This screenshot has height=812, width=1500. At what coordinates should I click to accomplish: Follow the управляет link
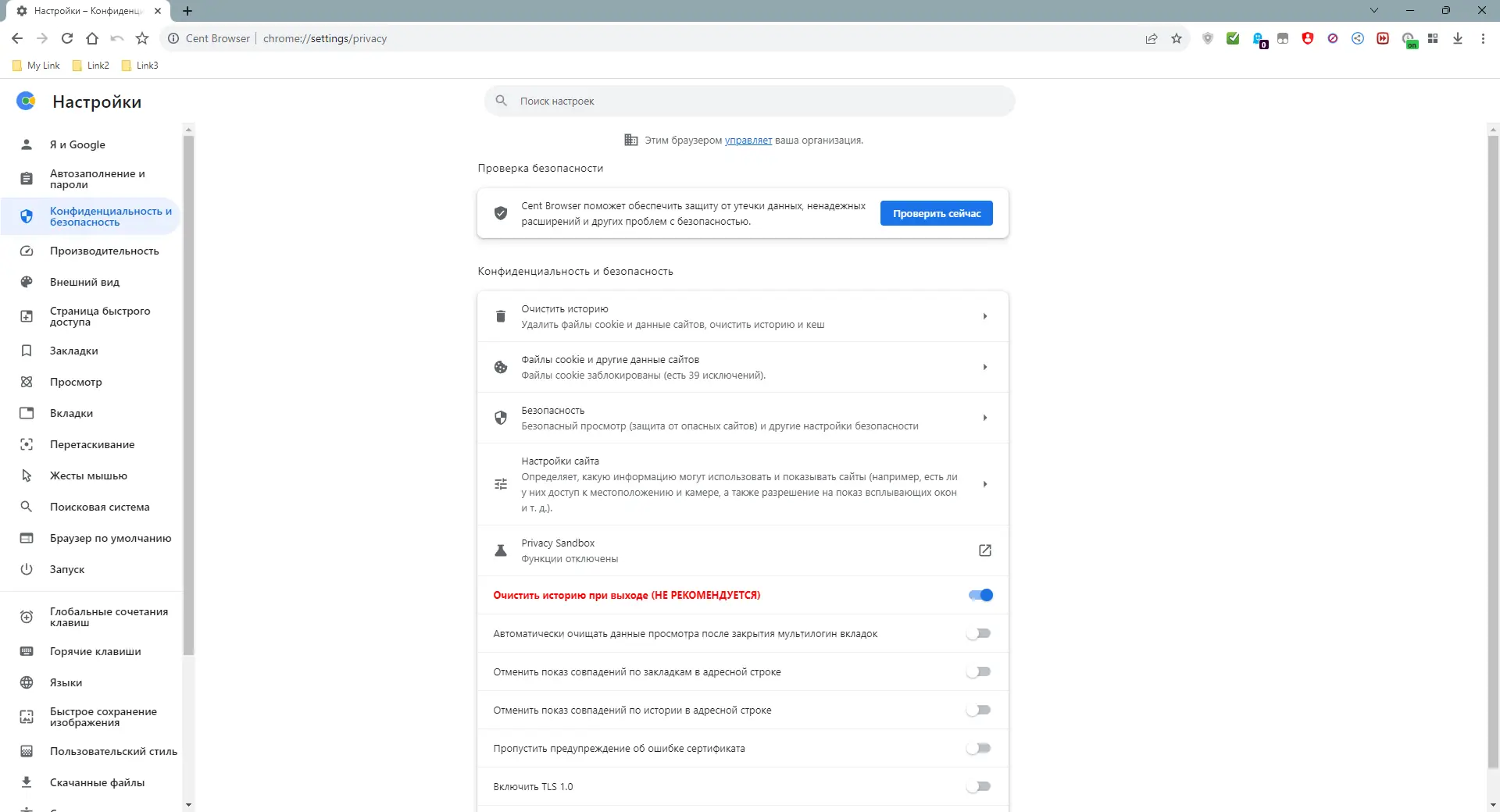pyautogui.click(x=748, y=141)
